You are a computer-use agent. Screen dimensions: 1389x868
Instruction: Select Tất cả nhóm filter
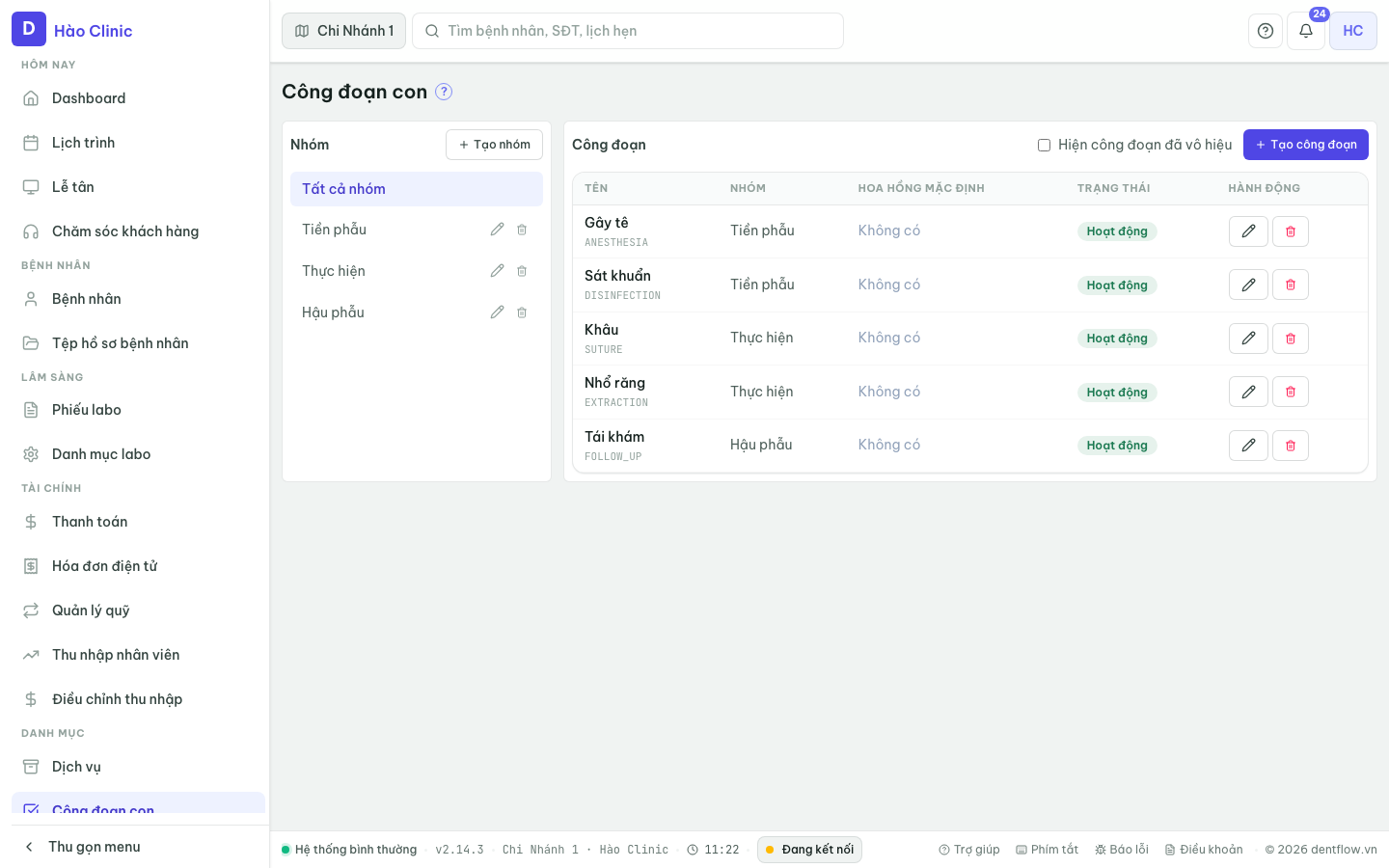pos(417,189)
